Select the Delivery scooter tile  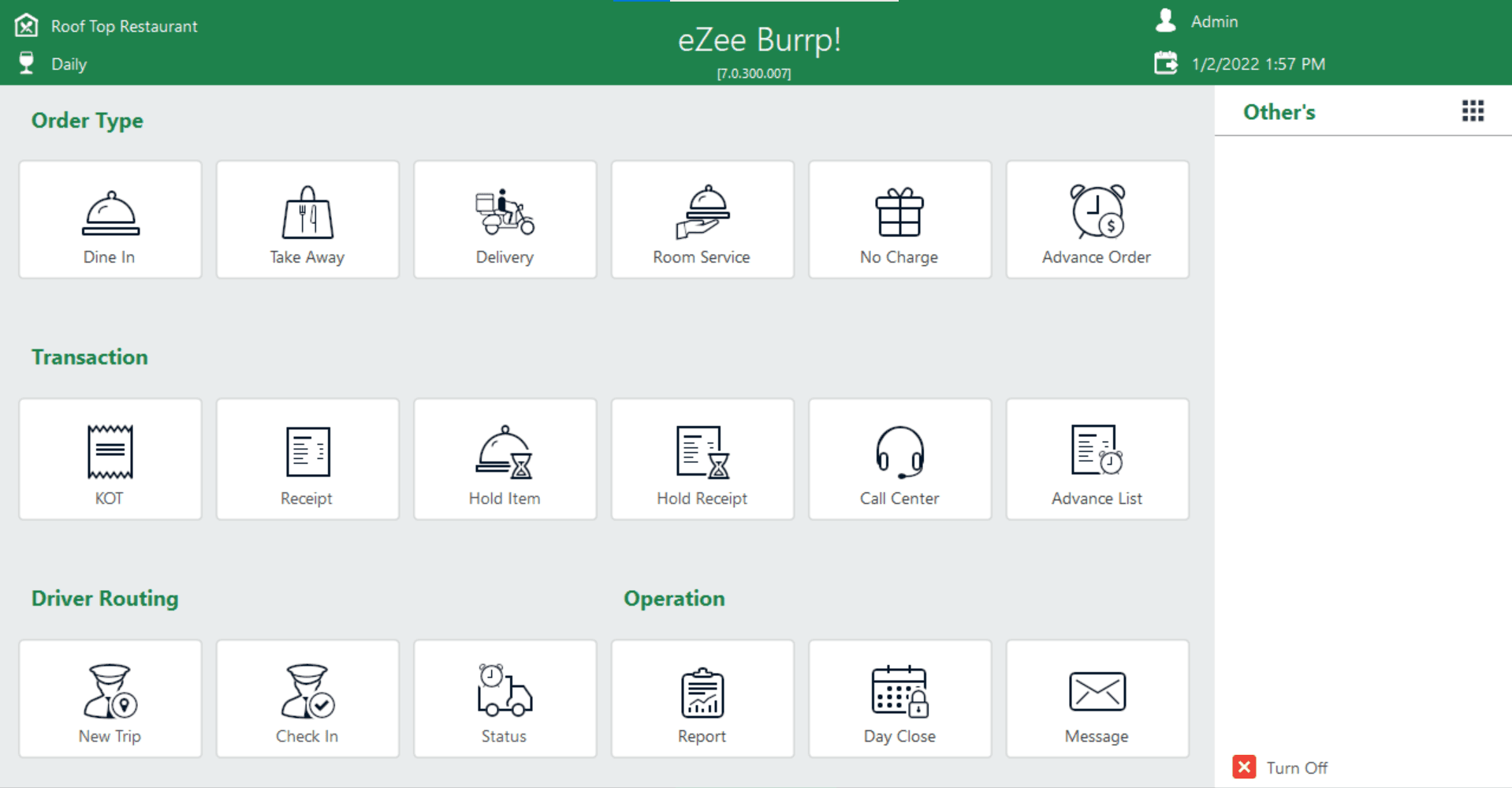pos(505,219)
